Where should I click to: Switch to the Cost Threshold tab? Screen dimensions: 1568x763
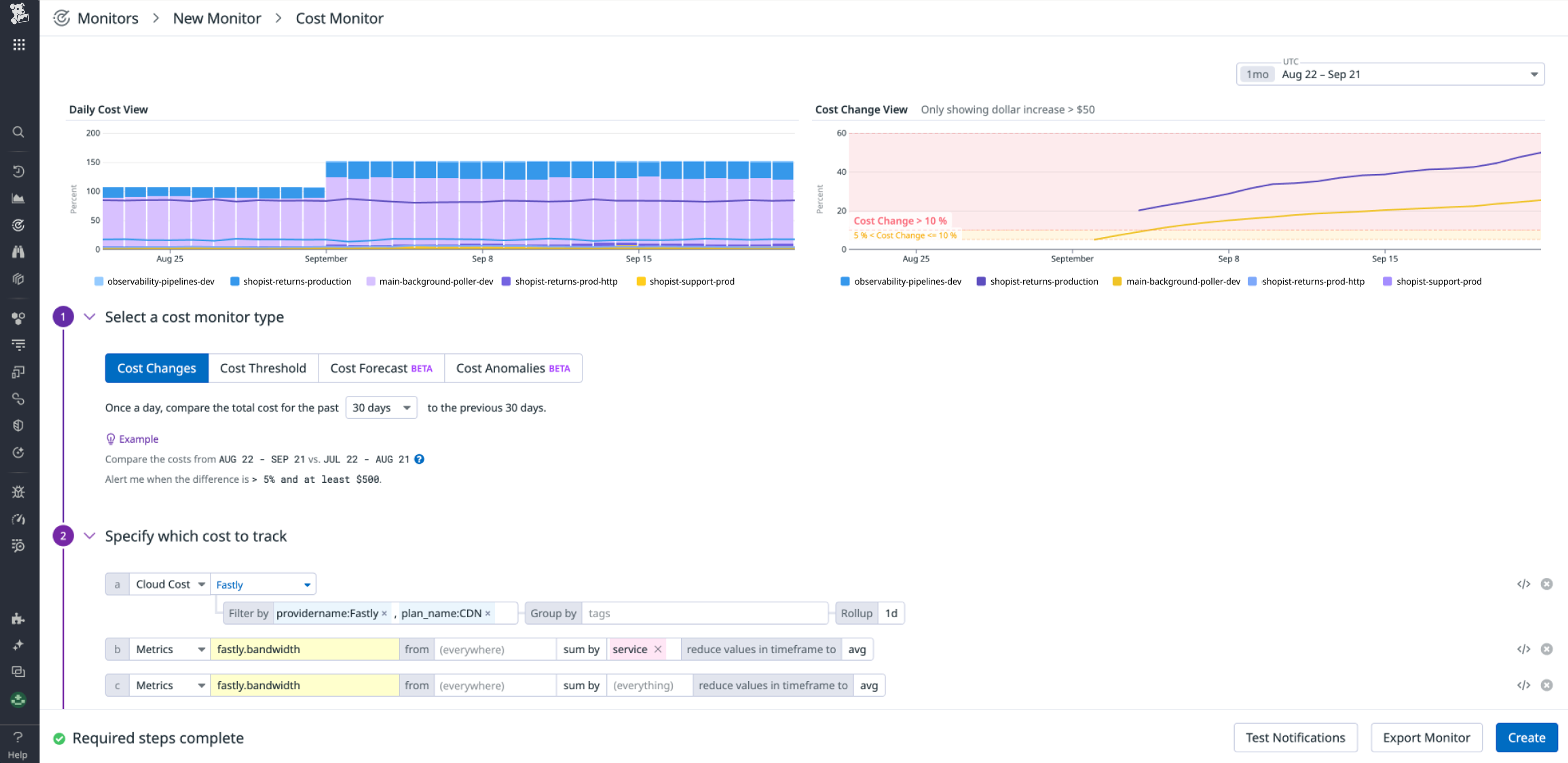(x=263, y=368)
